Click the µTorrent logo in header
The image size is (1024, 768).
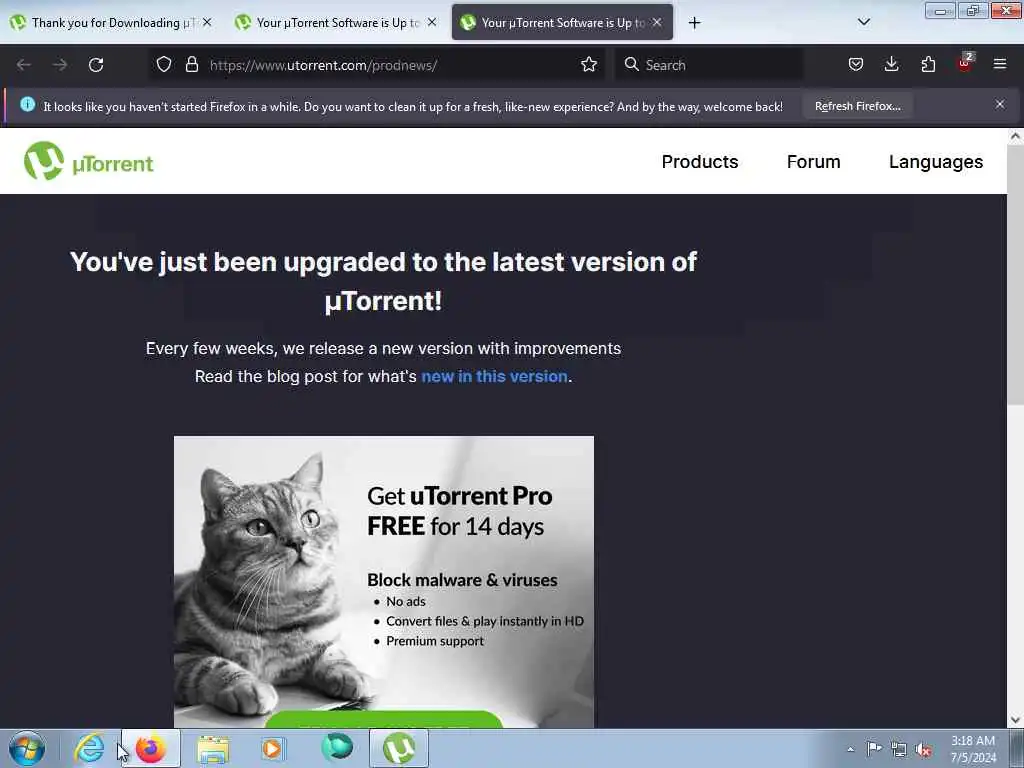[89, 161]
